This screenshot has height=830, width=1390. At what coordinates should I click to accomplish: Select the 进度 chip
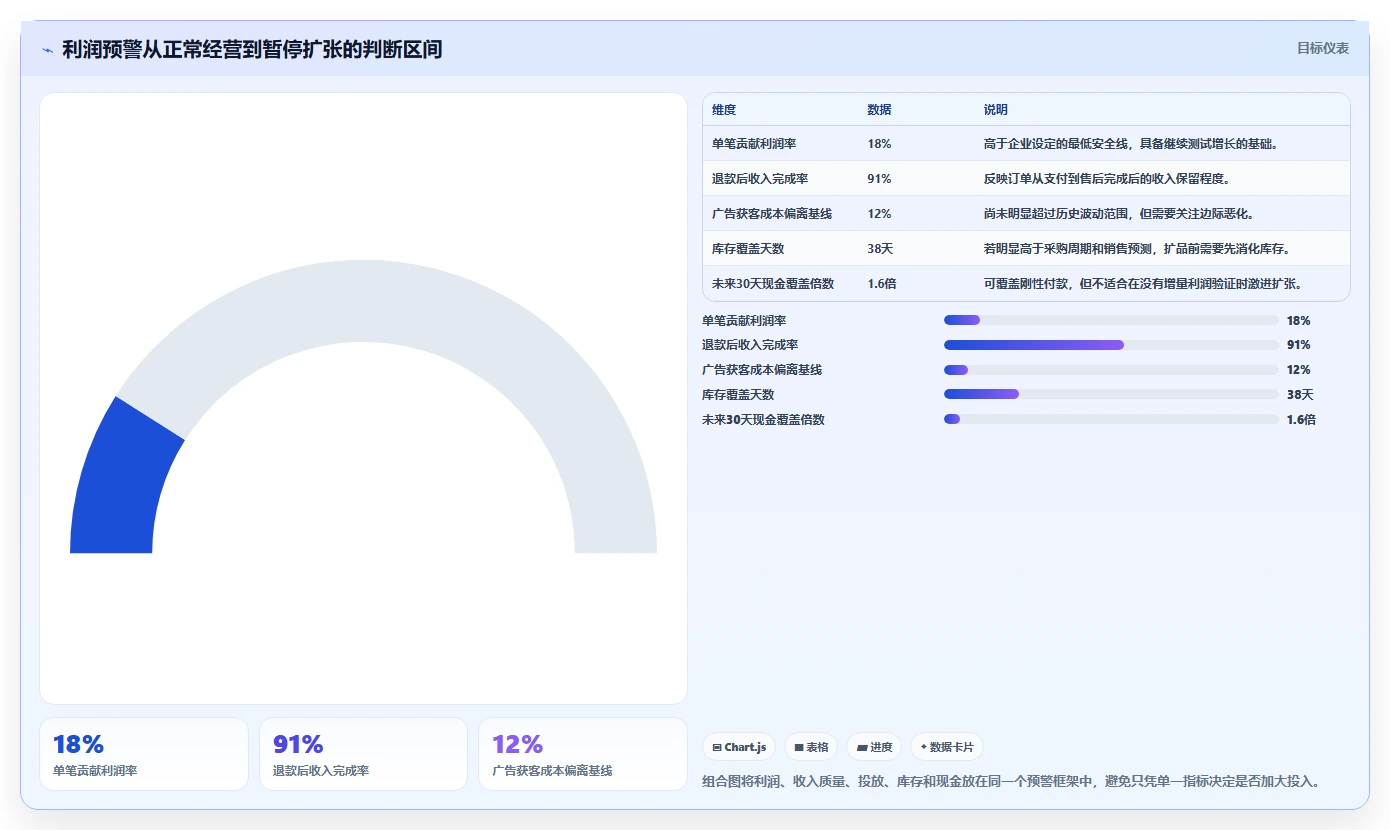pos(874,747)
